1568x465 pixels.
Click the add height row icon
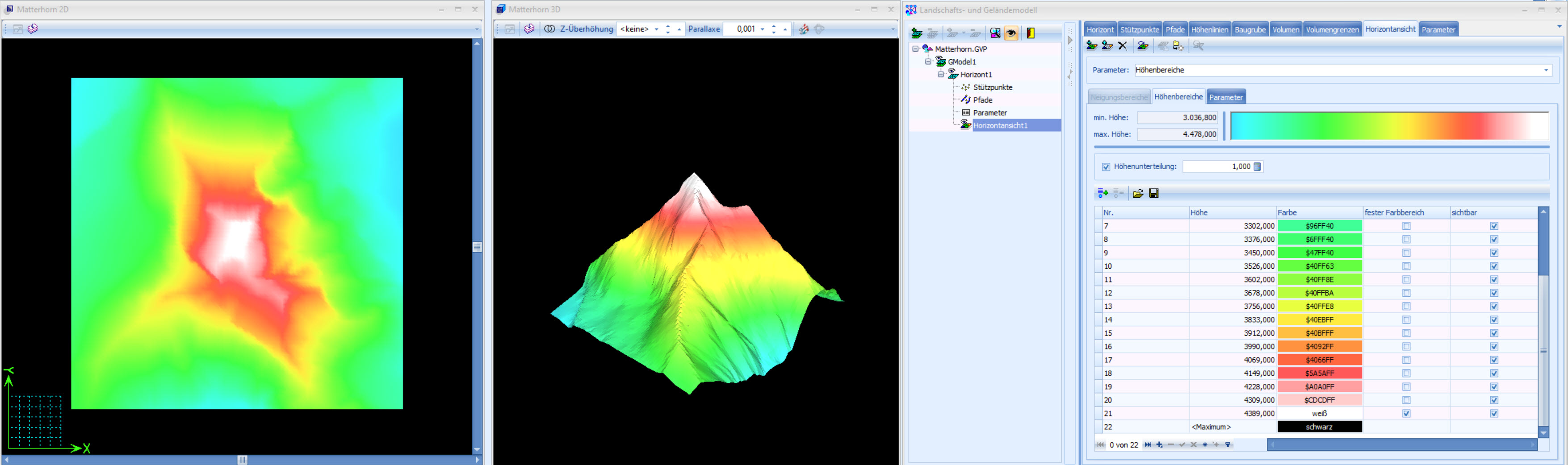[x=1103, y=193]
